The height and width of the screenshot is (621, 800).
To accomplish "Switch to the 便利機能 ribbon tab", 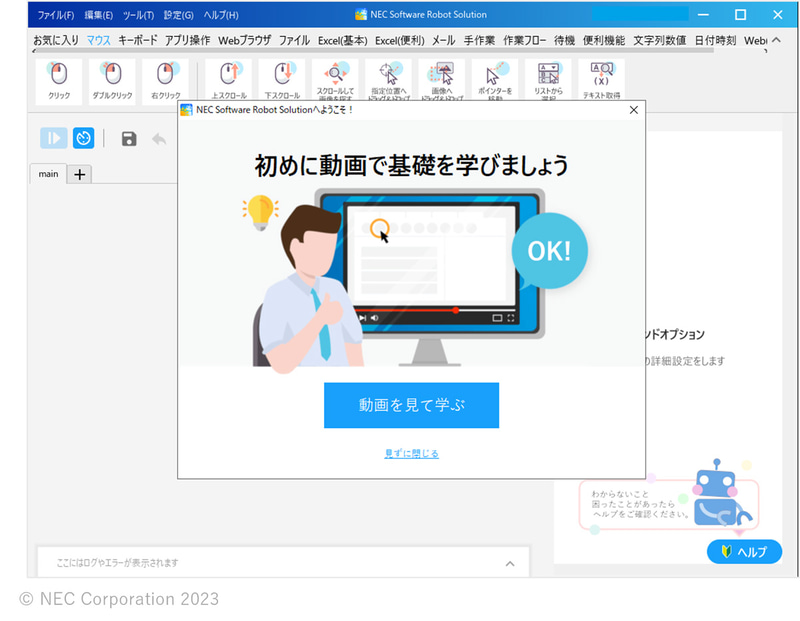I will point(604,40).
